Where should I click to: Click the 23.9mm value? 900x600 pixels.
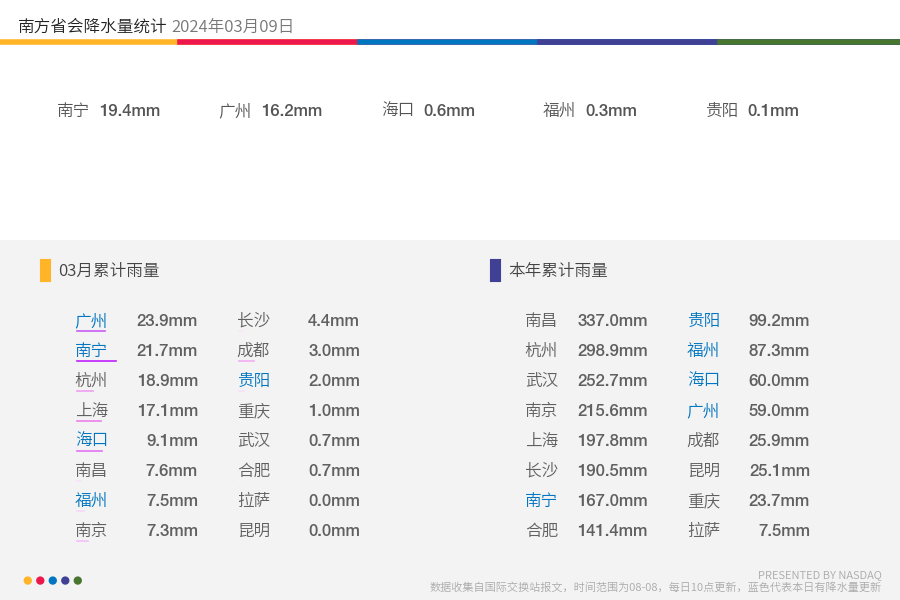point(167,320)
